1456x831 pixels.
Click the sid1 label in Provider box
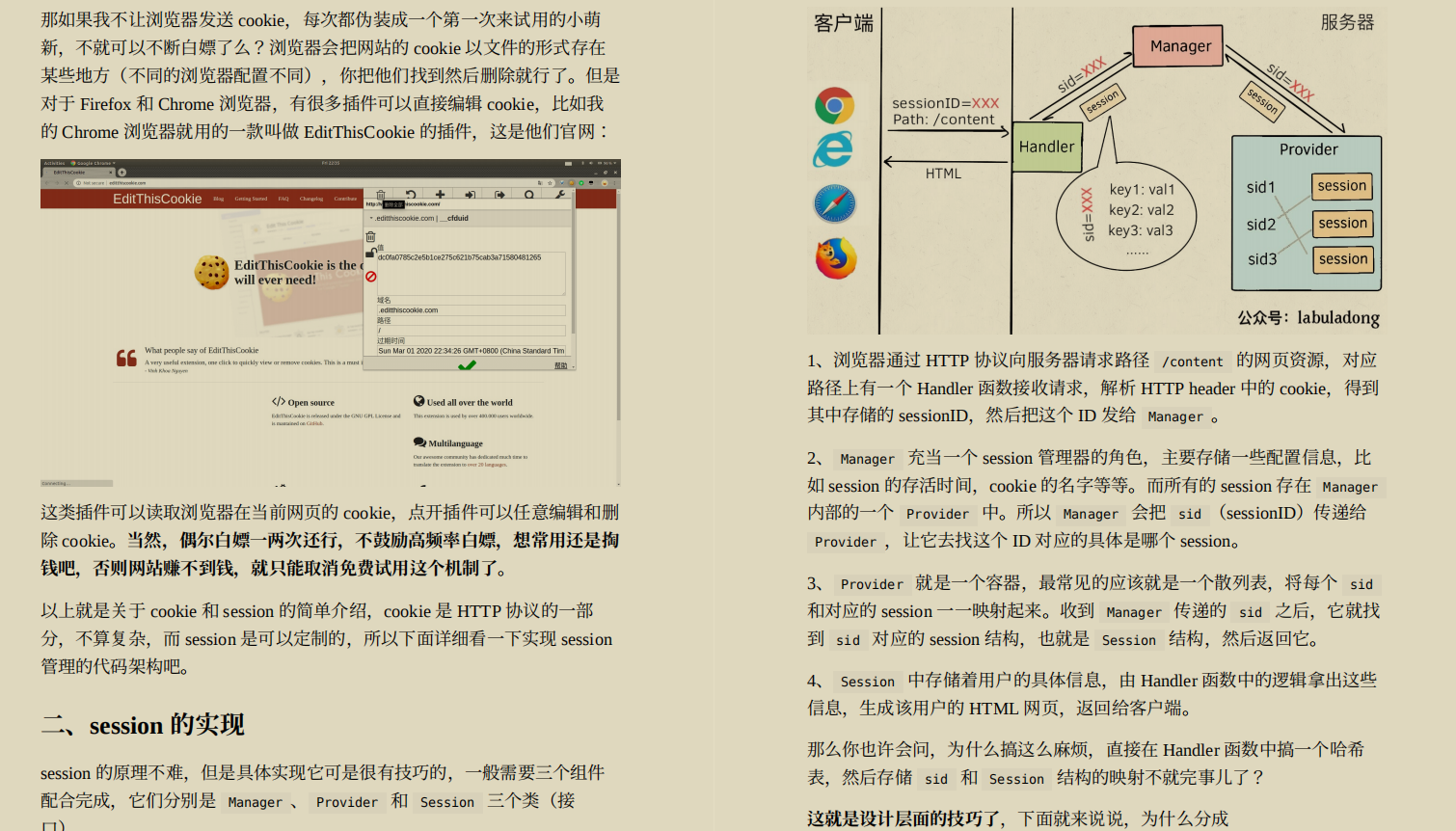point(1260,187)
